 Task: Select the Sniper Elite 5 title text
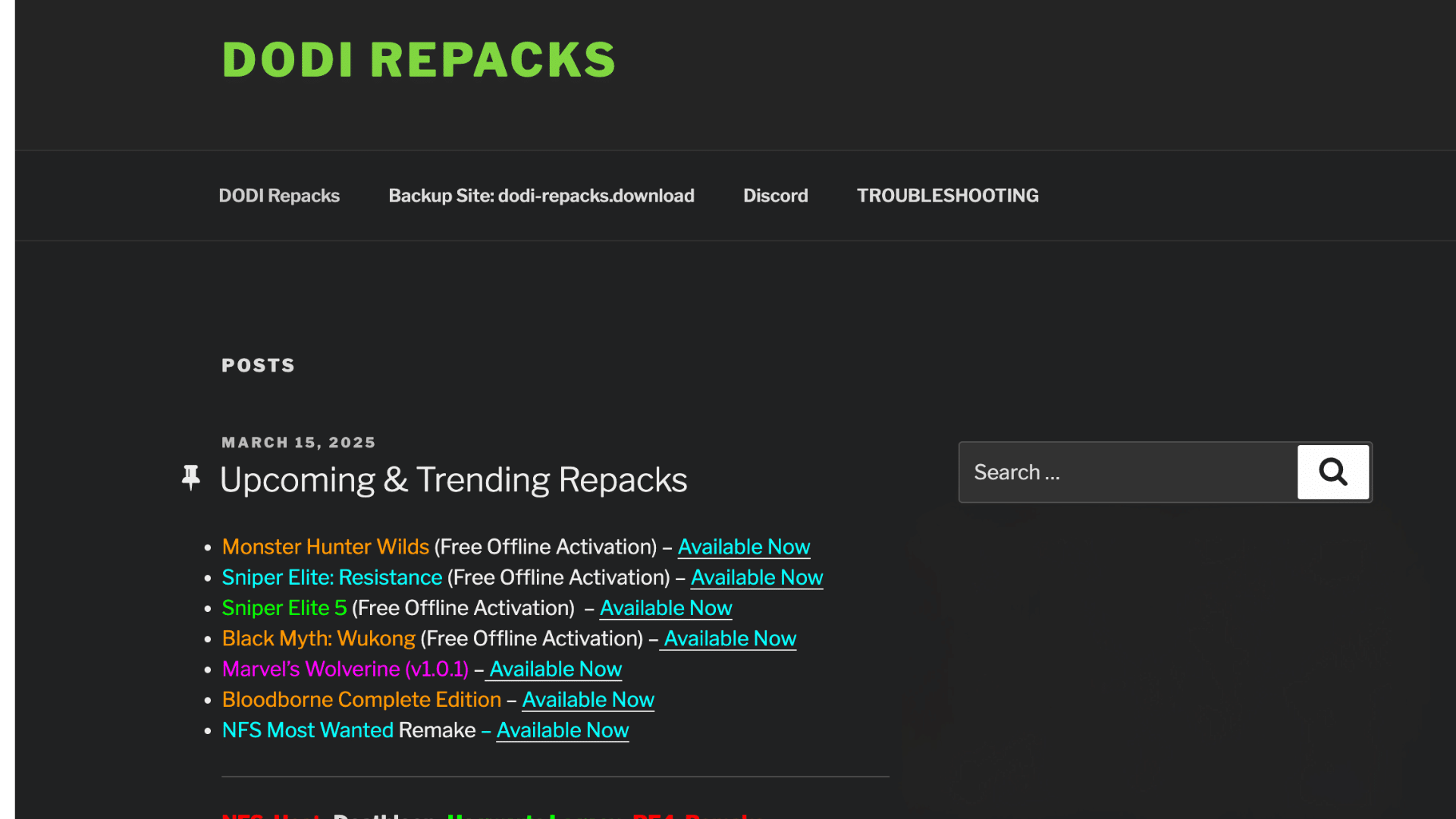pyautogui.click(x=284, y=607)
